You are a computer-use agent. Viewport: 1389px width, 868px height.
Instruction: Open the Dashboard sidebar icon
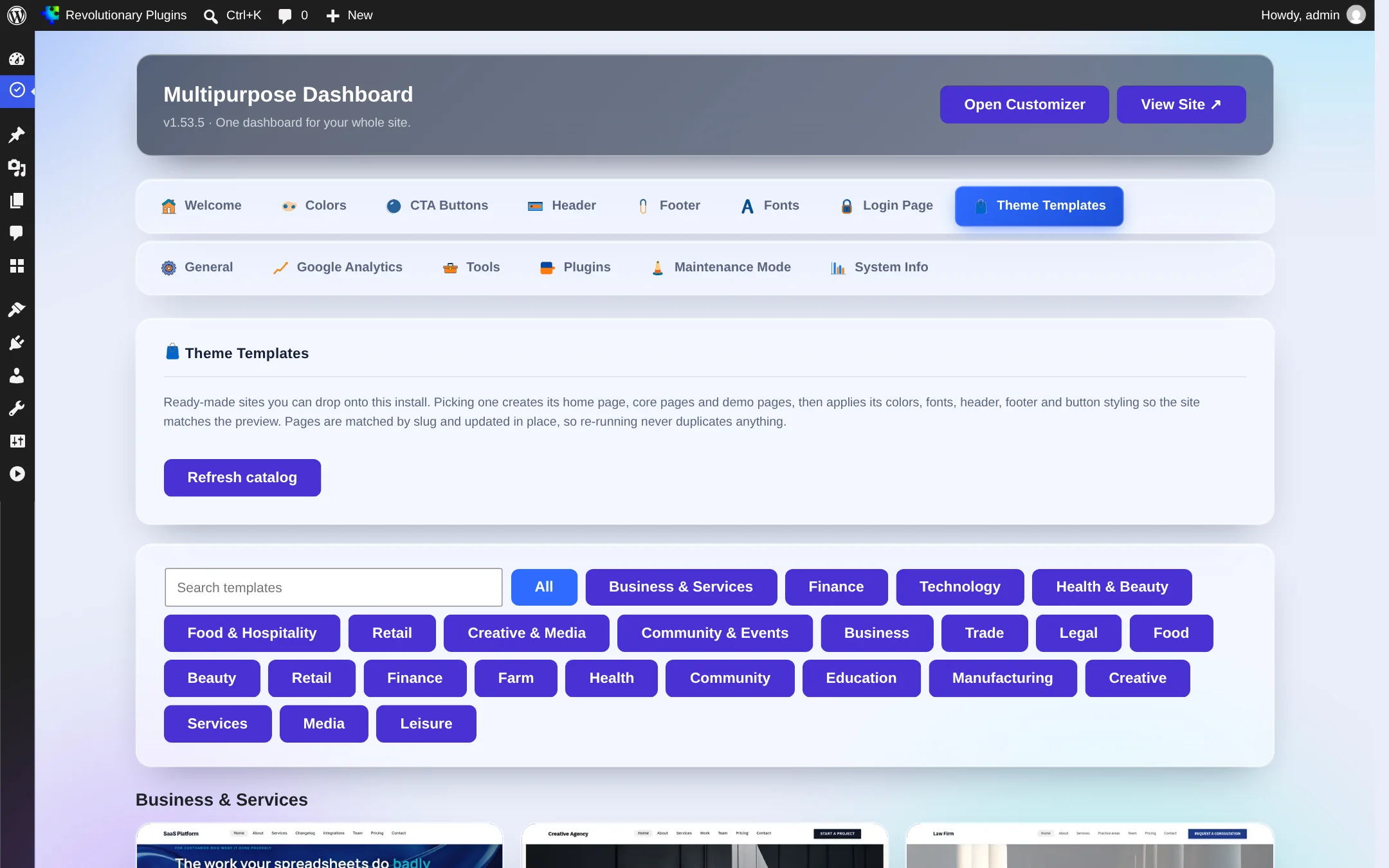click(17, 59)
